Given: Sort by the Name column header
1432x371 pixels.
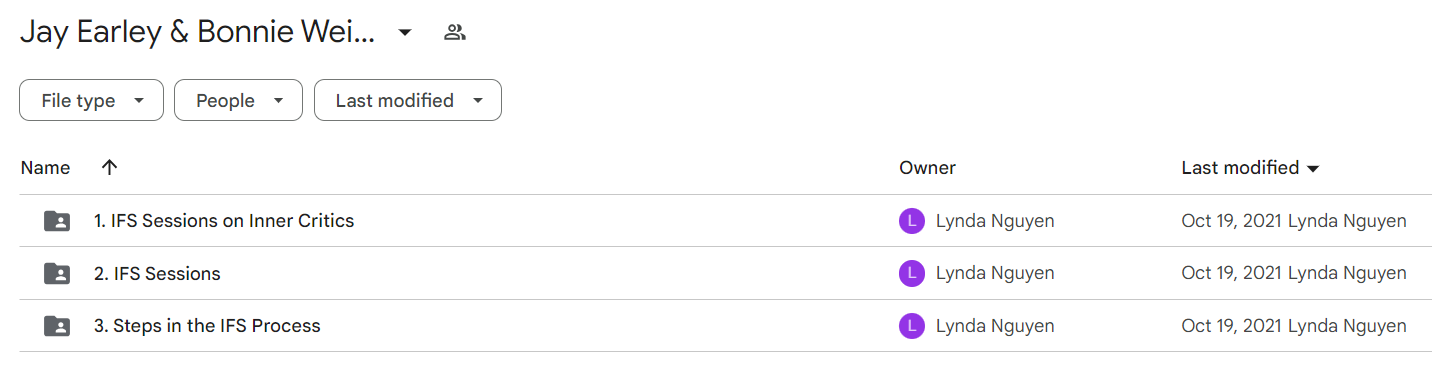Looking at the screenshot, I should click(45, 168).
